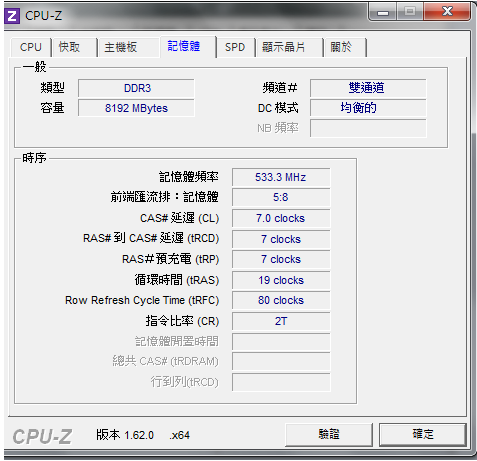The width and height of the screenshot is (477, 461).
Task: Go to the 關於 tab
Action: 345,47
